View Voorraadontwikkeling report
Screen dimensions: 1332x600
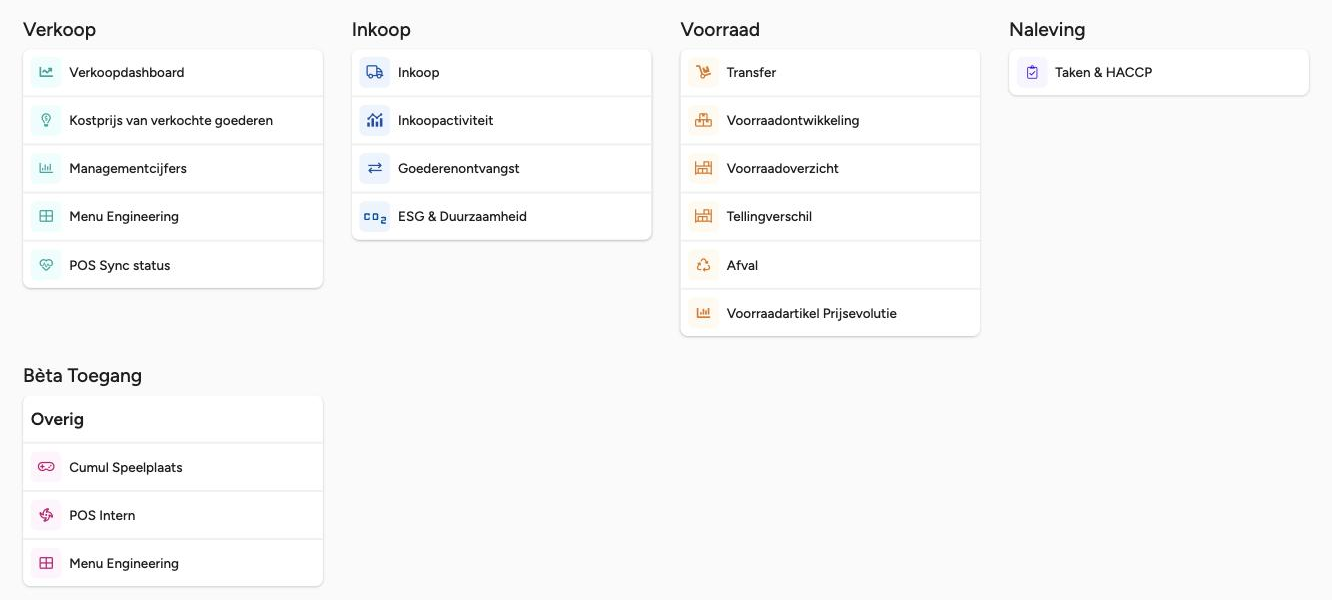coord(830,120)
